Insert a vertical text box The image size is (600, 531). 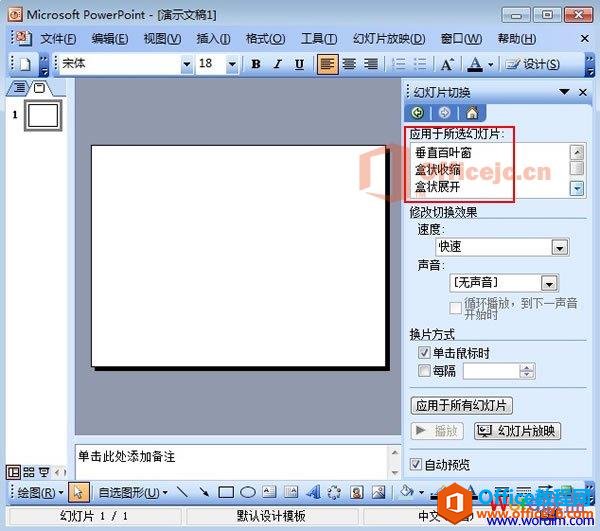coord(291,492)
